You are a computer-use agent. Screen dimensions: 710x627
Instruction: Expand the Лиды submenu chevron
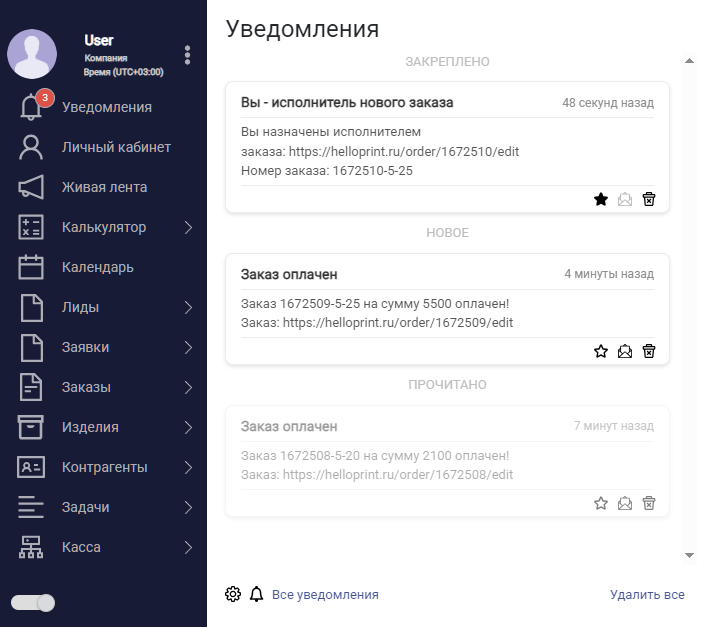pos(188,307)
